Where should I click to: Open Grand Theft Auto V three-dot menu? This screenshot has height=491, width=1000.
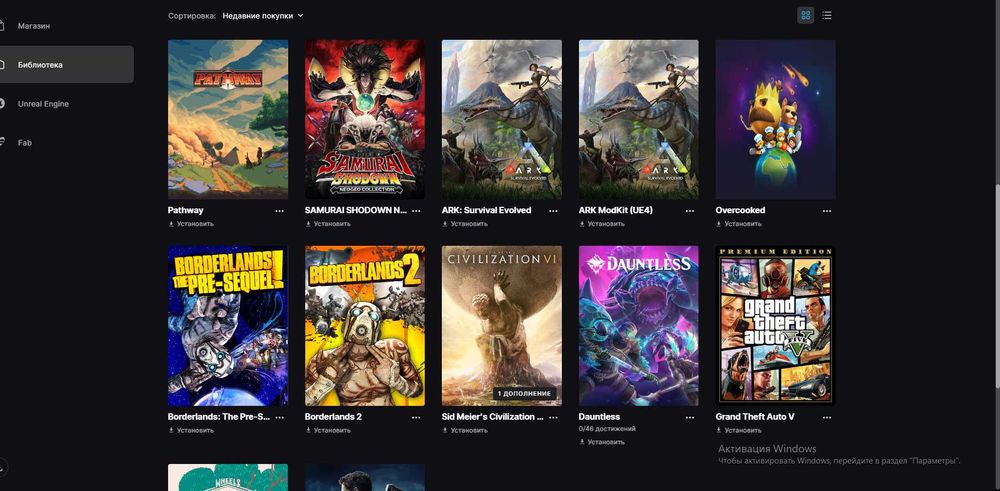[827, 417]
